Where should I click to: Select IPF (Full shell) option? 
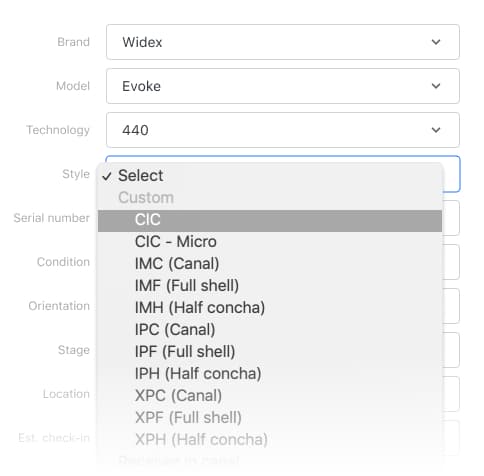click(x=270, y=352)
